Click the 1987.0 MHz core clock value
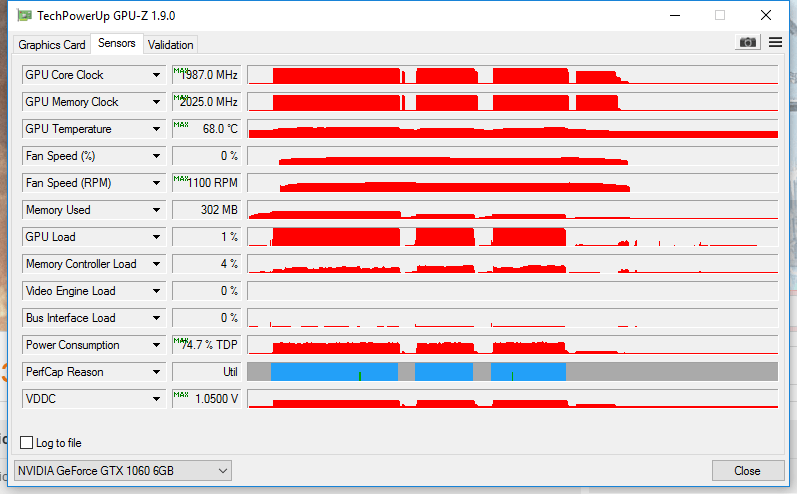 [206, 75]
